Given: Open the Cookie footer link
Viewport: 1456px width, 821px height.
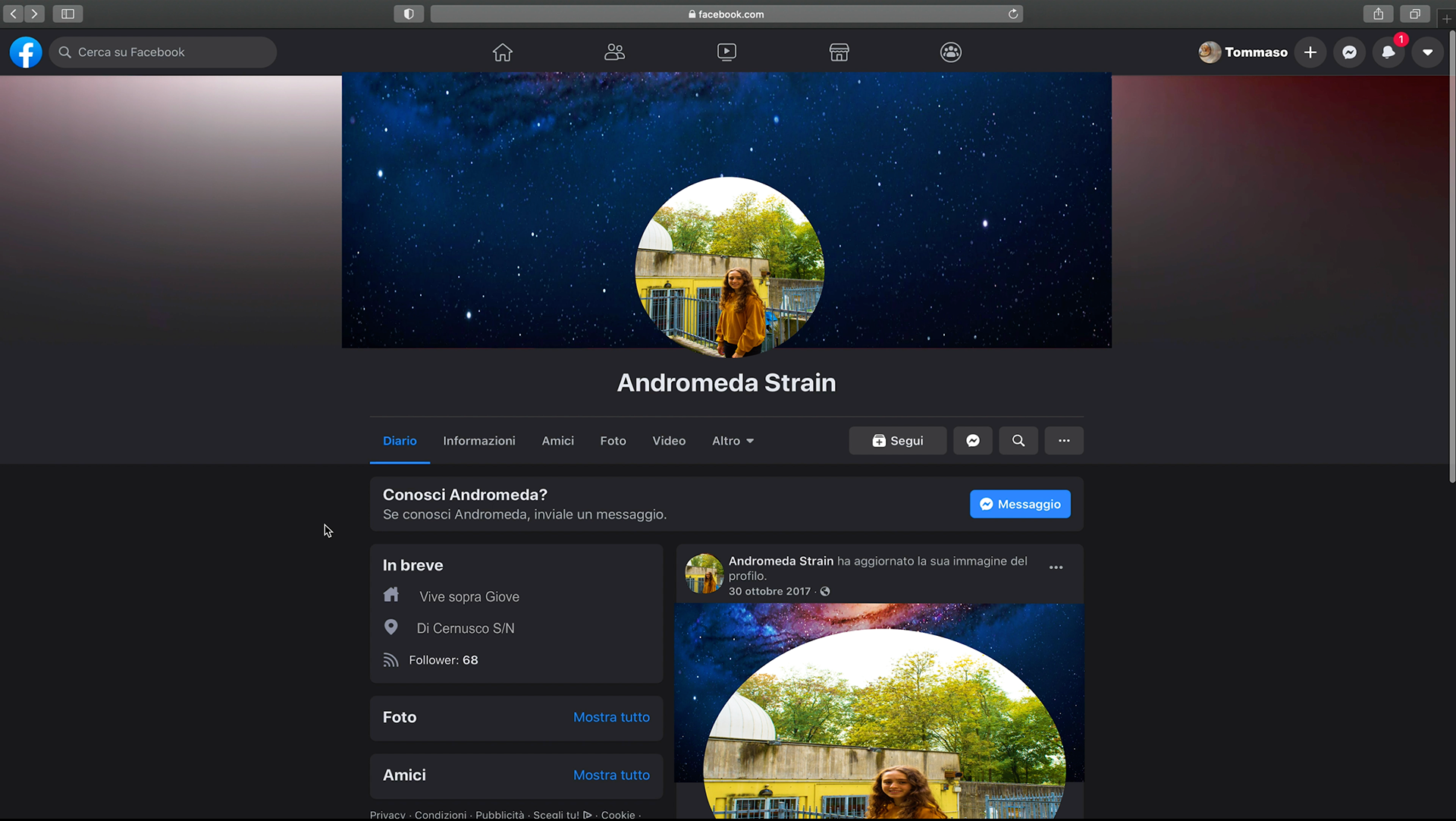Looking at the screenshot, I should [x=618, y=814].
